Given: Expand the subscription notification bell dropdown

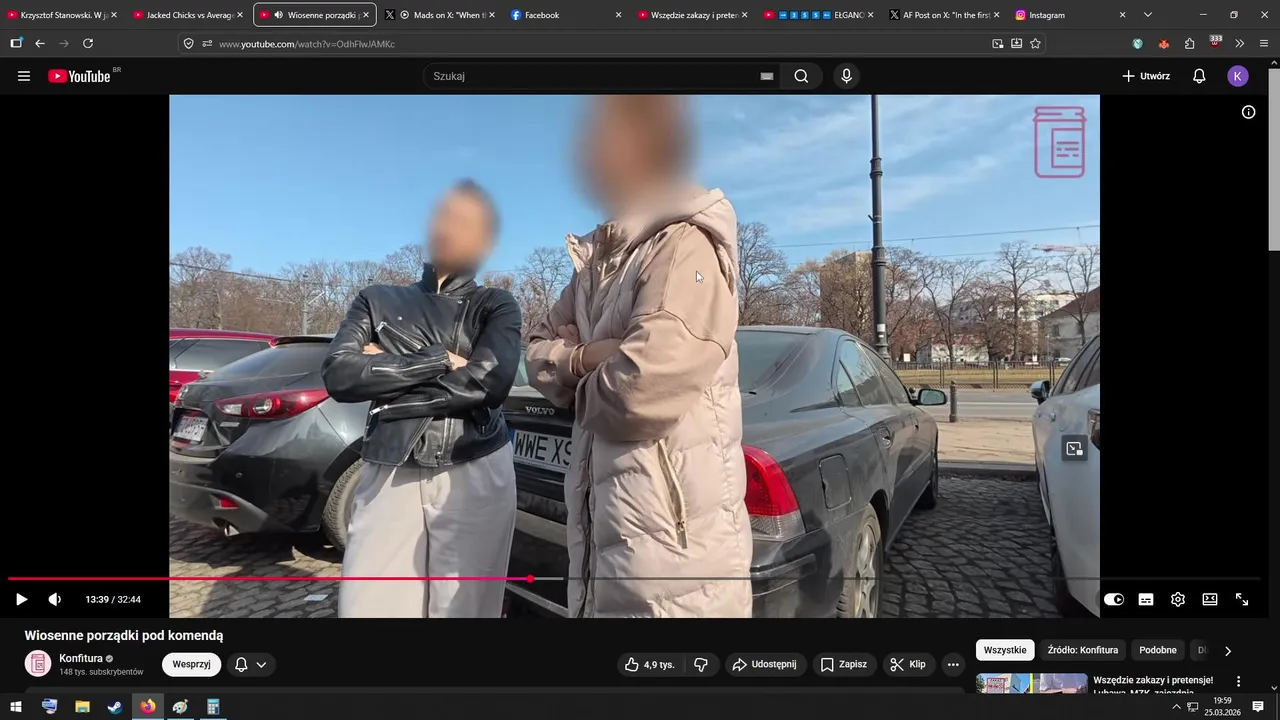Looking at the screenshot, I should click(251, 664).
